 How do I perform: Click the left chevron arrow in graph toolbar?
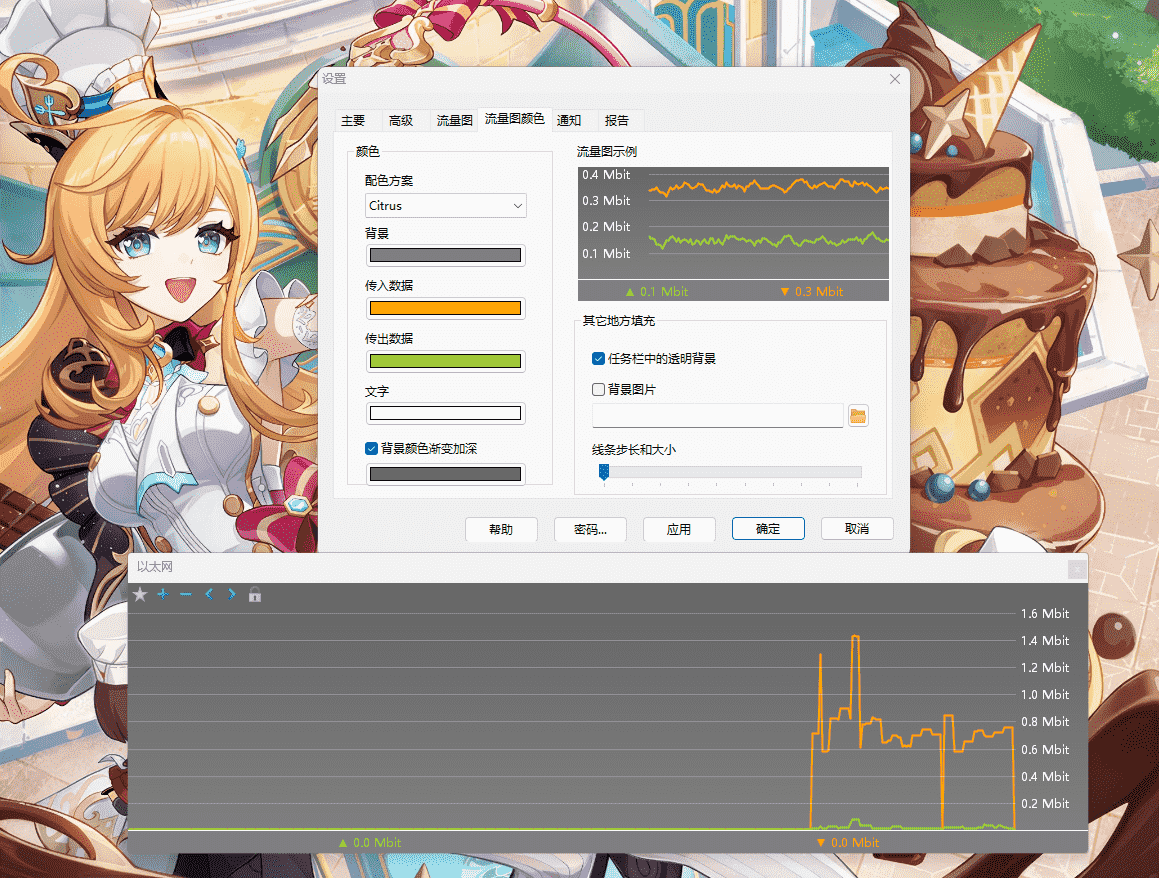208,594
